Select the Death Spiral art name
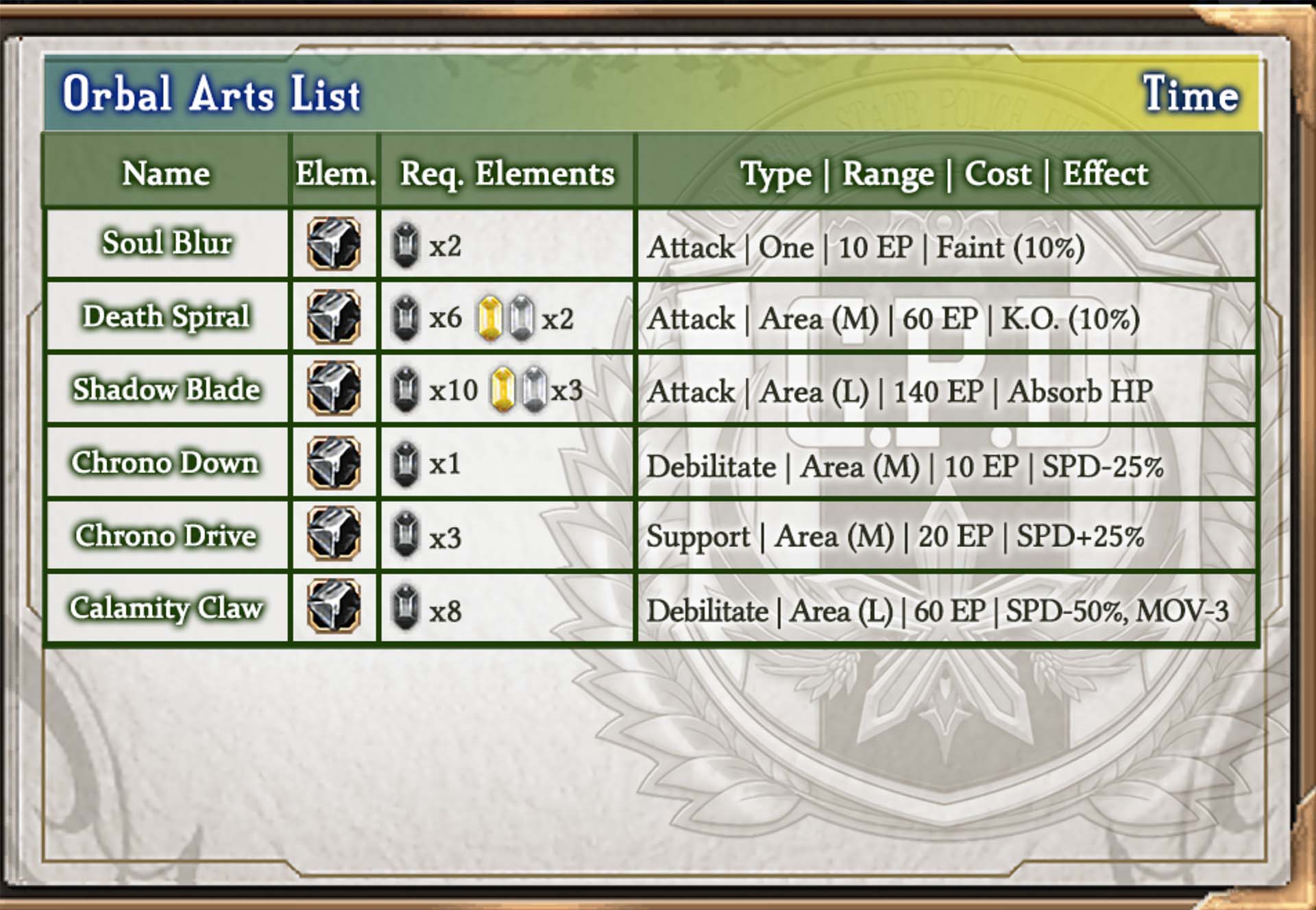Viewport: 1316px width, 910px height. click(x=167, y=316)
